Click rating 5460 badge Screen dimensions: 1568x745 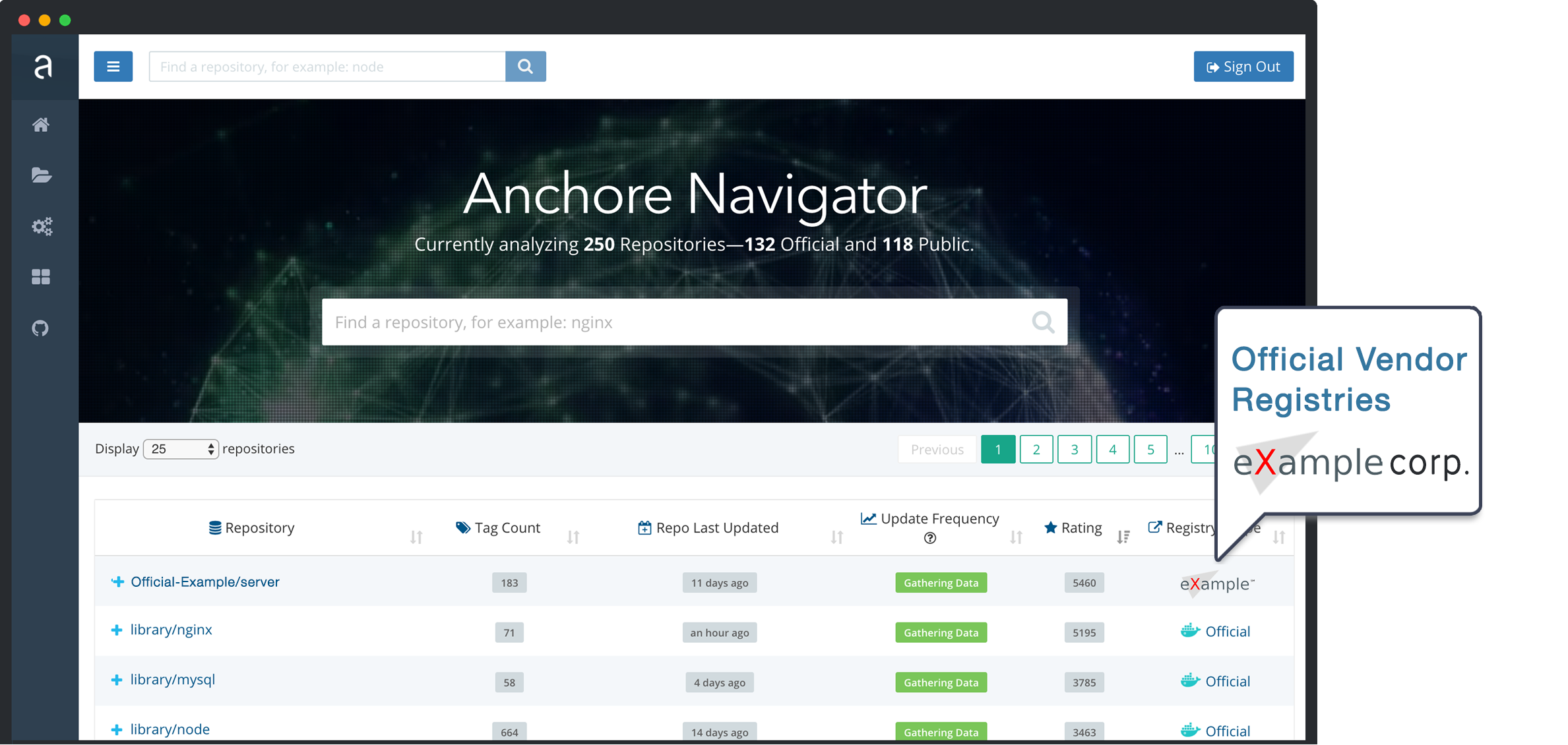tap(1084, 583)
